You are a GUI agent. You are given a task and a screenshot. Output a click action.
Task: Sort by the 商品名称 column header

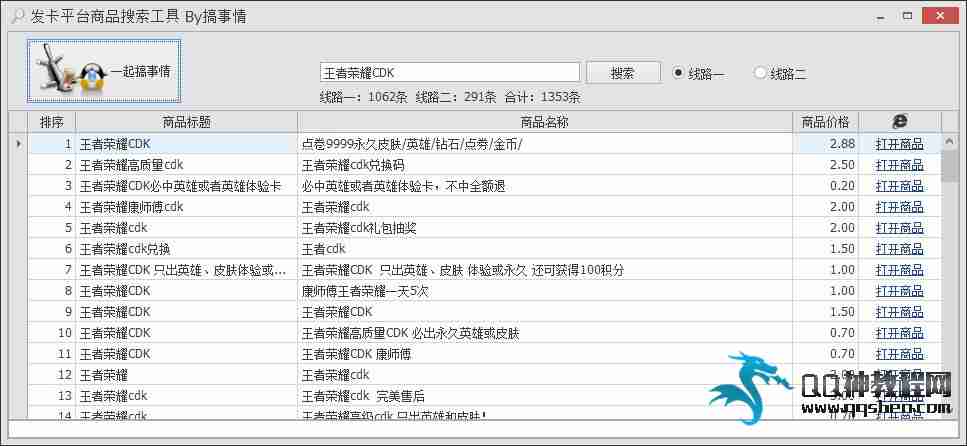pos(545,122)
